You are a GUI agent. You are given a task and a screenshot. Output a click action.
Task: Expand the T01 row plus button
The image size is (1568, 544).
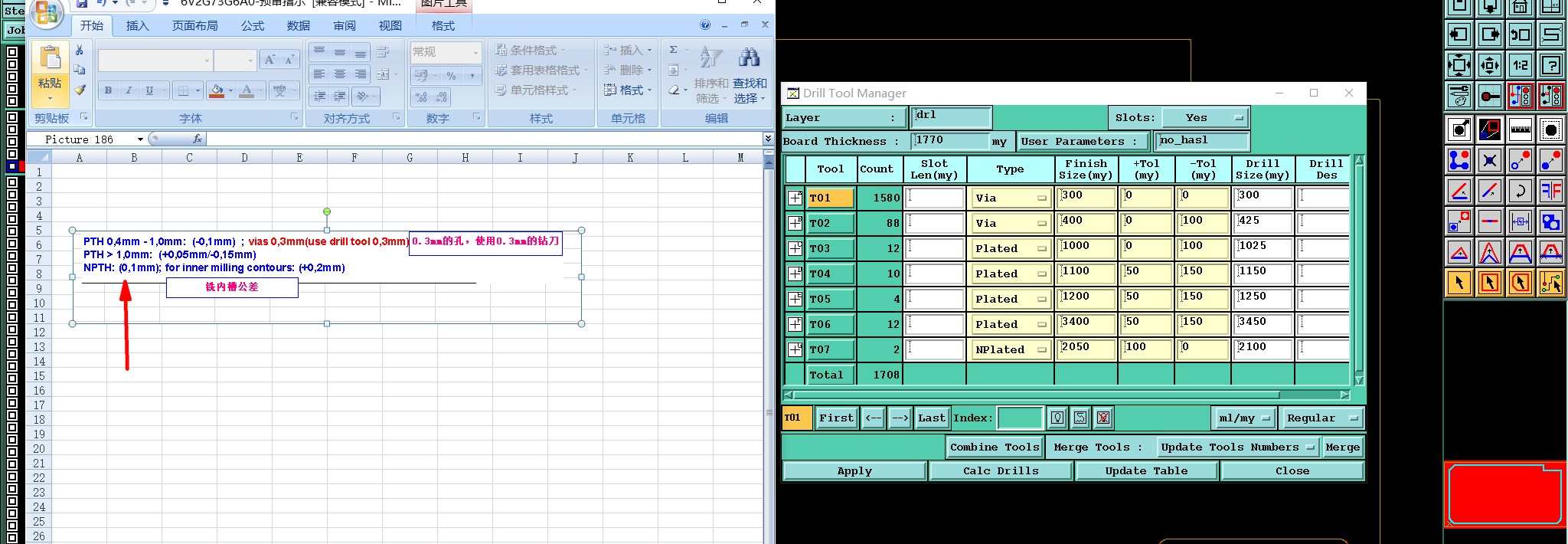coord(795,198)
